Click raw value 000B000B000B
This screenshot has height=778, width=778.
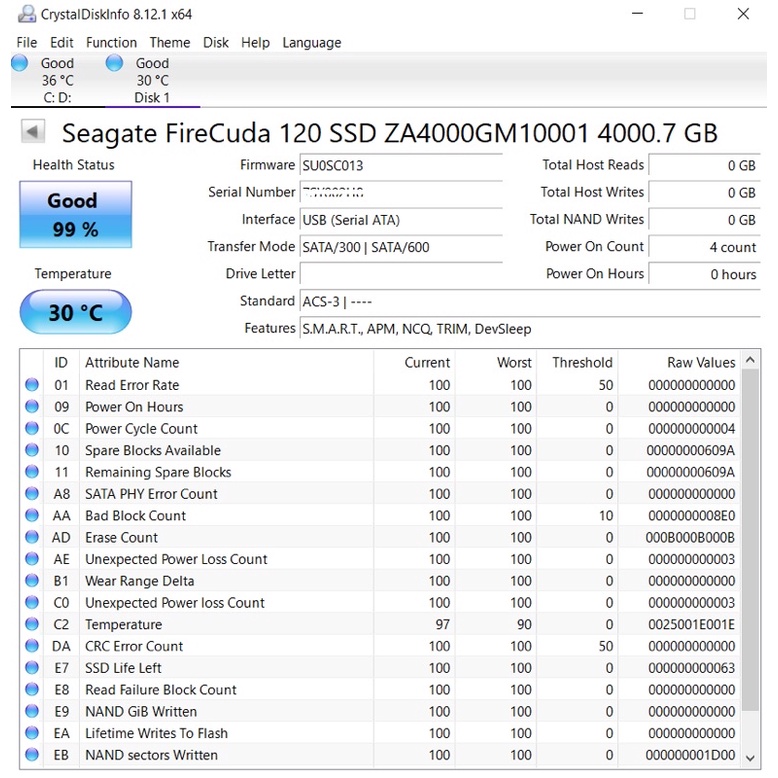coord(690,537)
